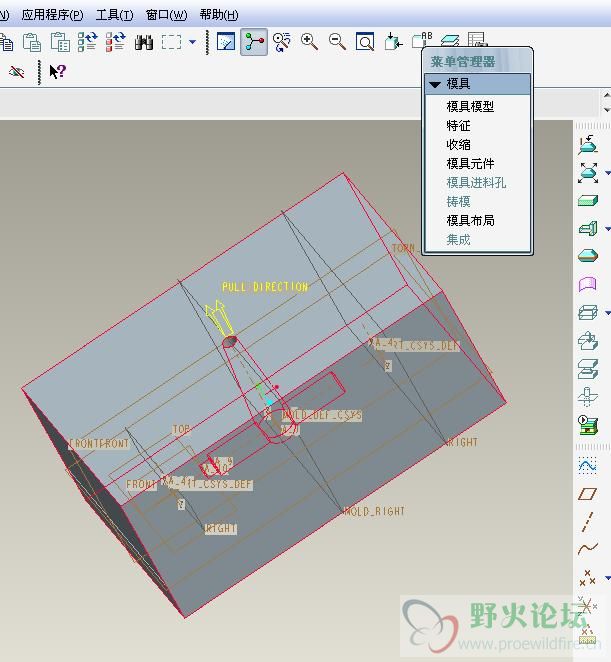Click the Silhouette Curve icon
Viewport: 611px width, 662px height.
(588, 256)
